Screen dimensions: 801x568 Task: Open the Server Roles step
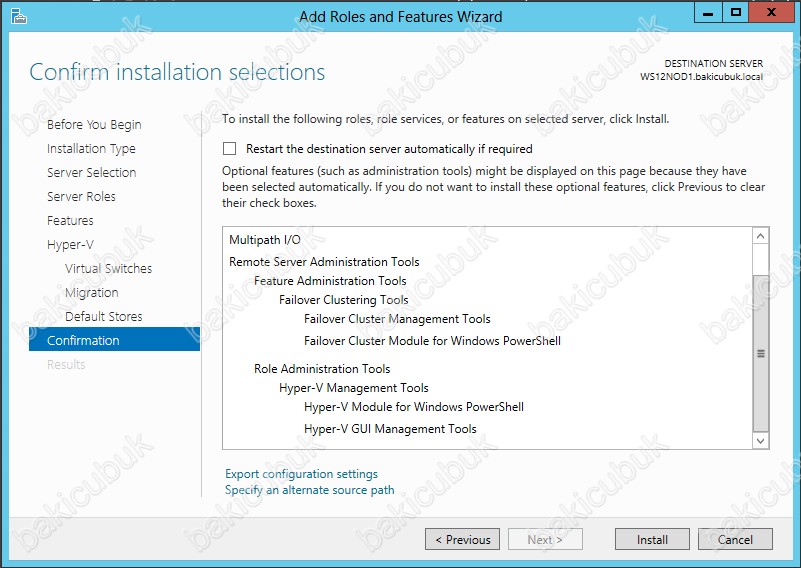pyautogui.click(x=81, y=197)
